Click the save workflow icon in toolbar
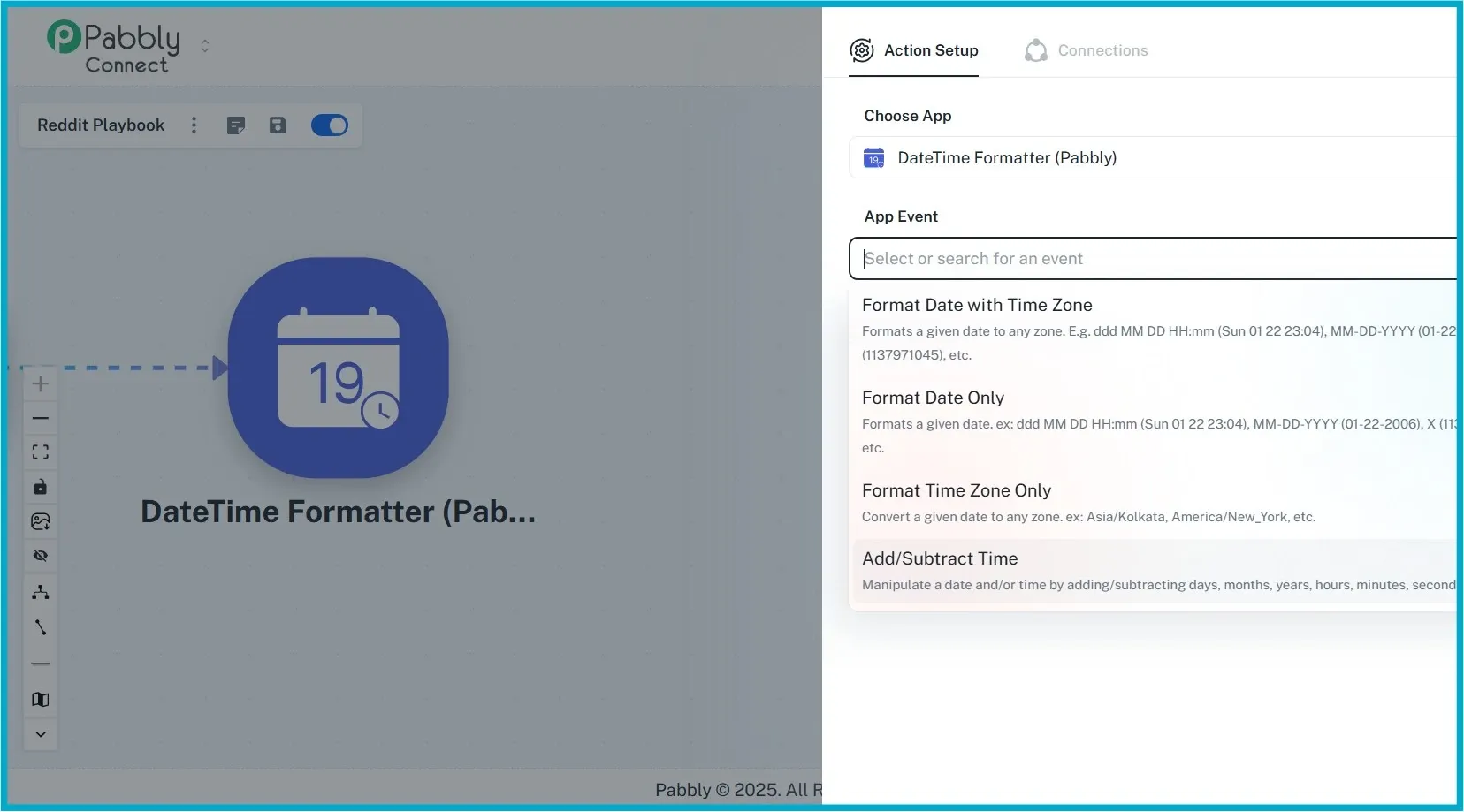The height and width of the screenshot is (812, 1464). point(278,125)
